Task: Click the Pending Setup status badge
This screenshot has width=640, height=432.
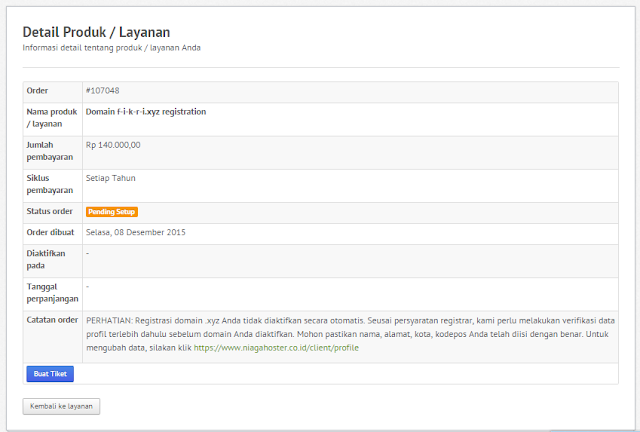Action: [x=111, y=212]
